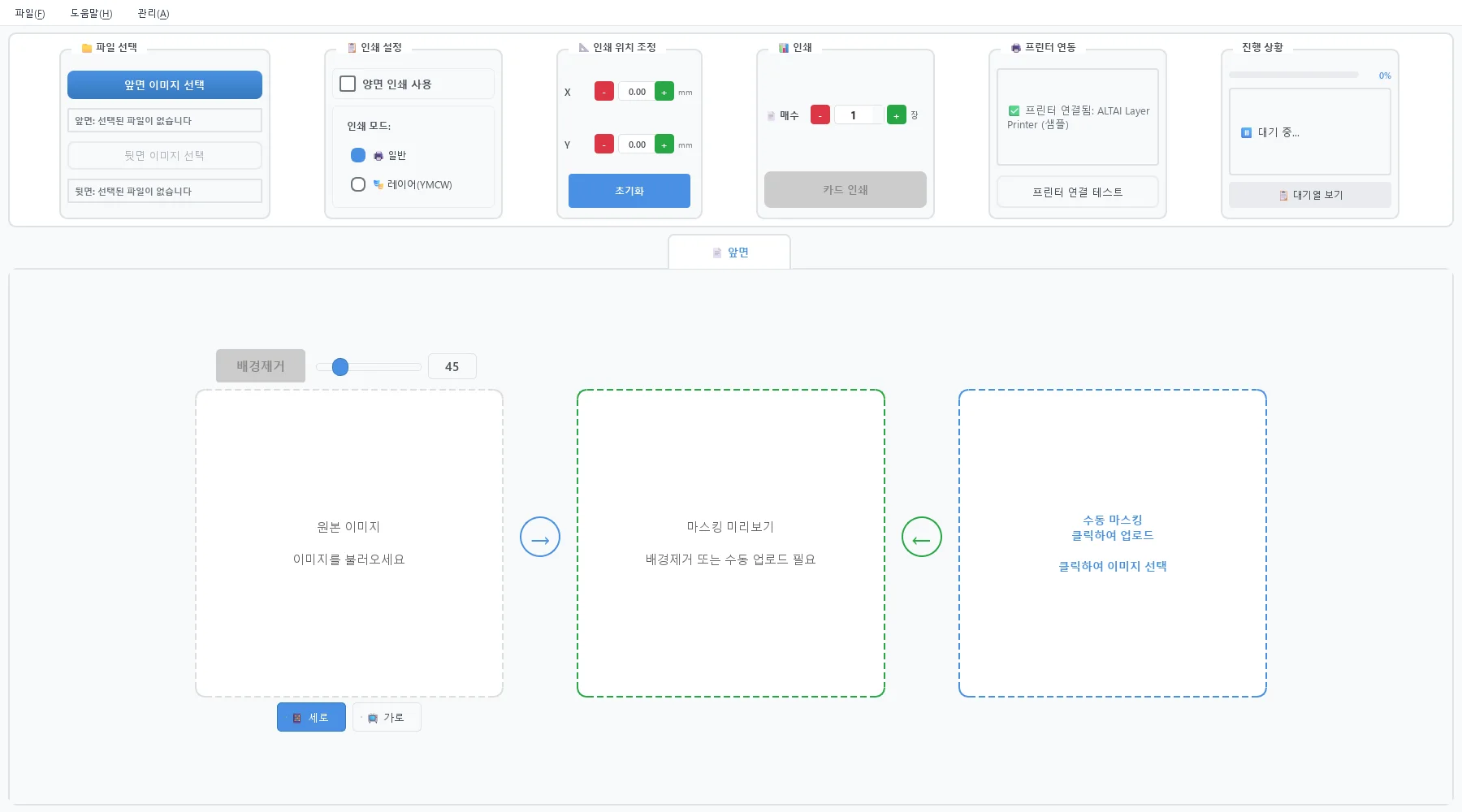1462x812 pixels.
Task: Click the pause icon beside 대기 중
Action: [x=1246, y=132]
